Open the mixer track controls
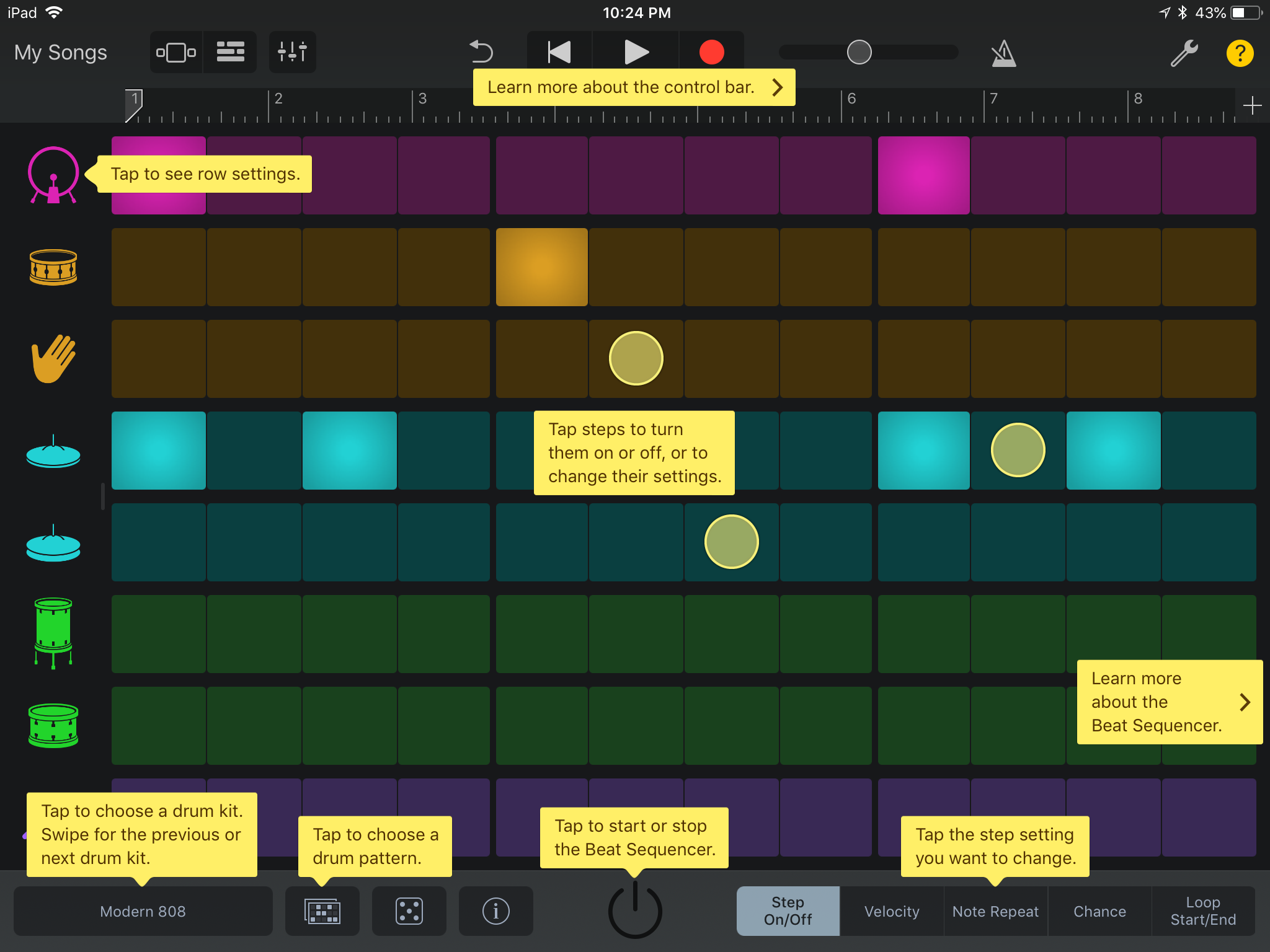The height and width of the screenshot is (952, 1270). pyautogui.click(x=293, y=53)
